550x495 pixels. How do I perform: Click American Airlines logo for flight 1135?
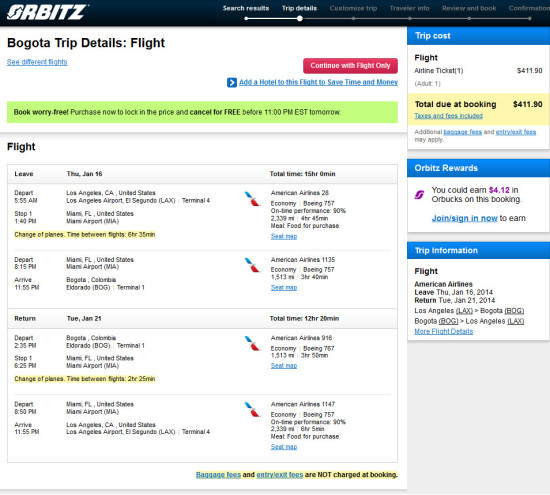coord(252,265)
